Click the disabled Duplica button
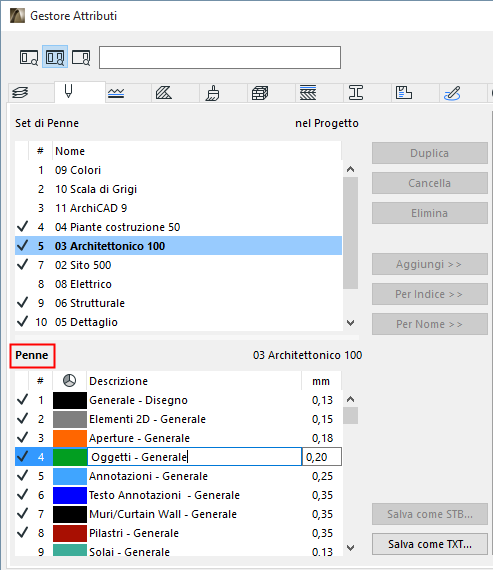 (429, 153)
